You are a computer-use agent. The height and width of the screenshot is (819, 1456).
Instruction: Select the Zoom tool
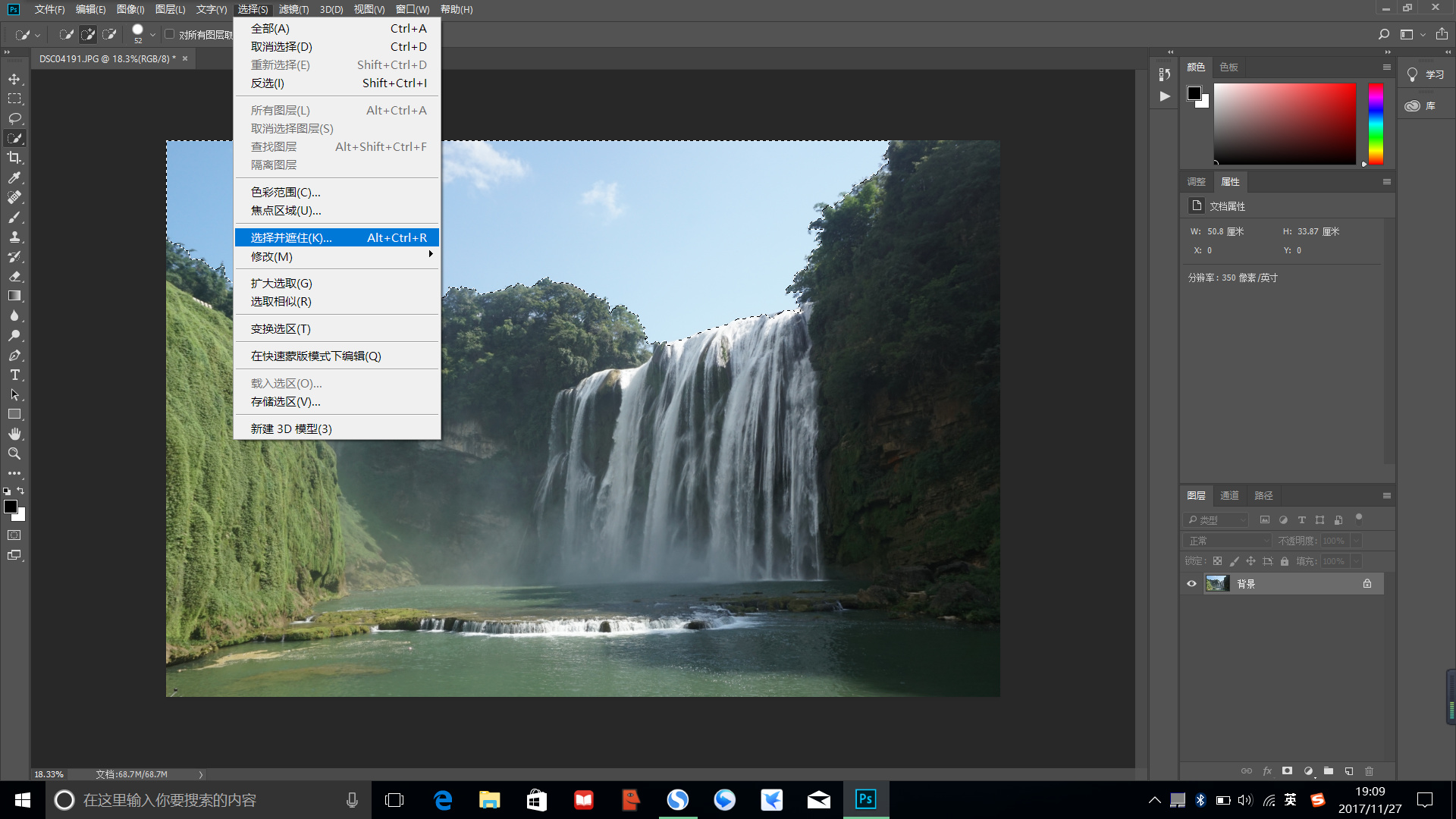pyautogui.click(x=14, y=453)
